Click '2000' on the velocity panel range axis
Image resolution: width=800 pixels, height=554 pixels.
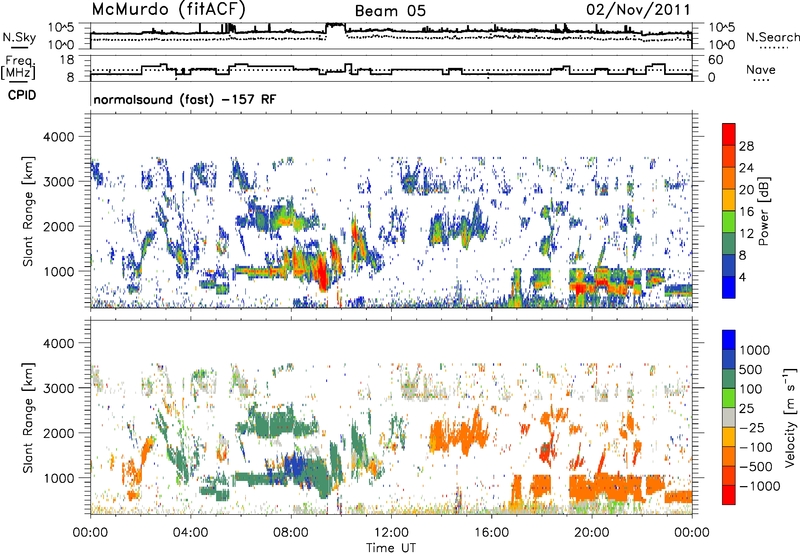58,433
